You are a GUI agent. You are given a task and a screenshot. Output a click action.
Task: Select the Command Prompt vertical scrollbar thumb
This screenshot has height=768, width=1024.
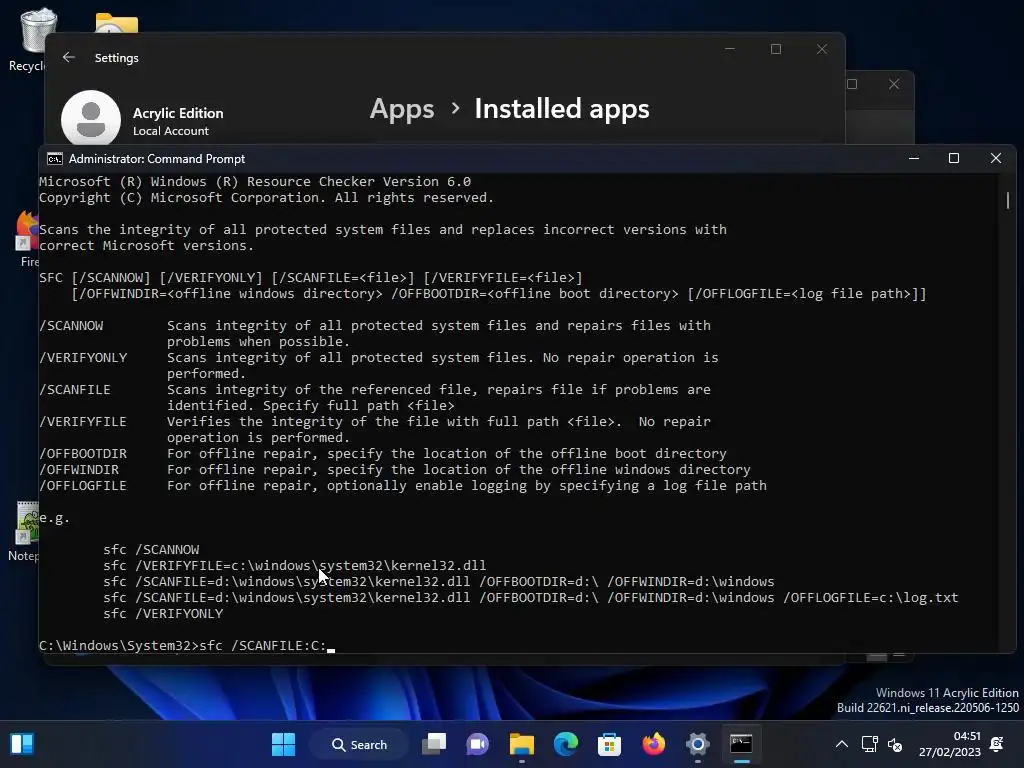(x=1008, y=200)
